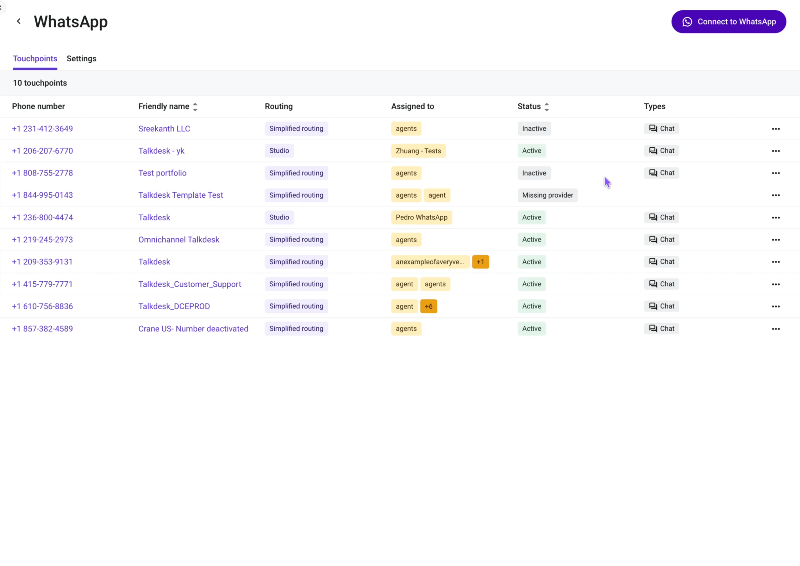Open phone number +1 236-800-4474
This screenshot has height=566, width=800.
click(42, 217)
